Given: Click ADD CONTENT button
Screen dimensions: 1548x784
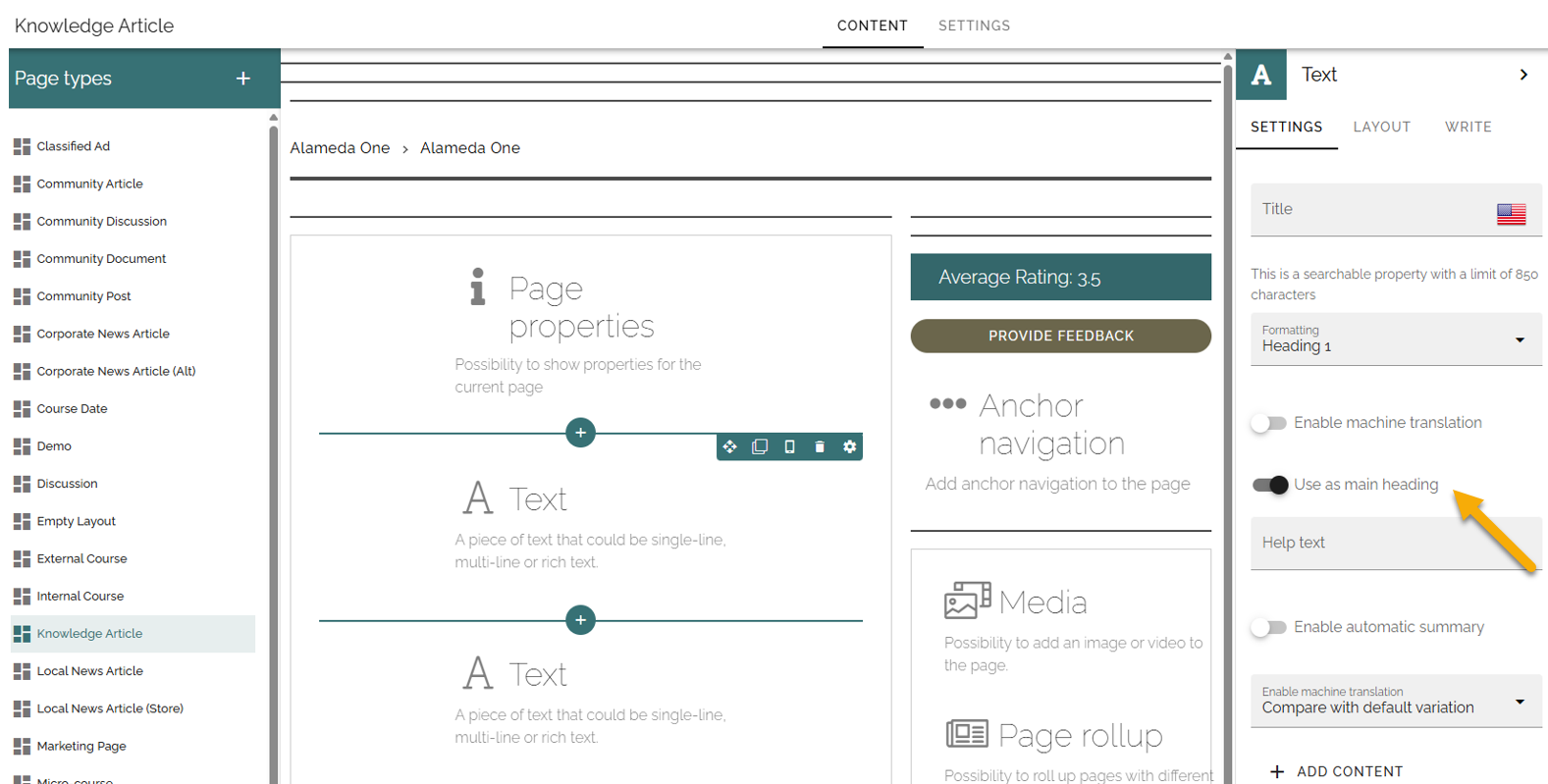Looking at the screenshot, I should tap(1337, 771).
